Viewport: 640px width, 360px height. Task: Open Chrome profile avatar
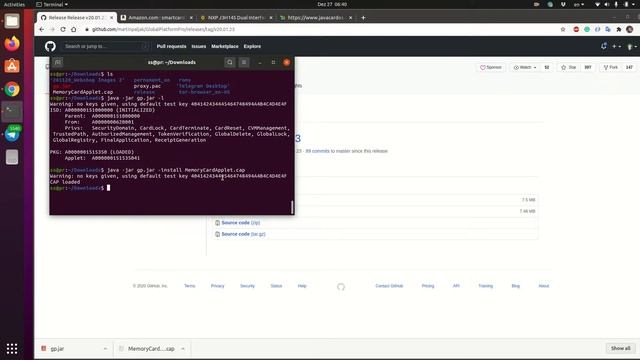630,29
